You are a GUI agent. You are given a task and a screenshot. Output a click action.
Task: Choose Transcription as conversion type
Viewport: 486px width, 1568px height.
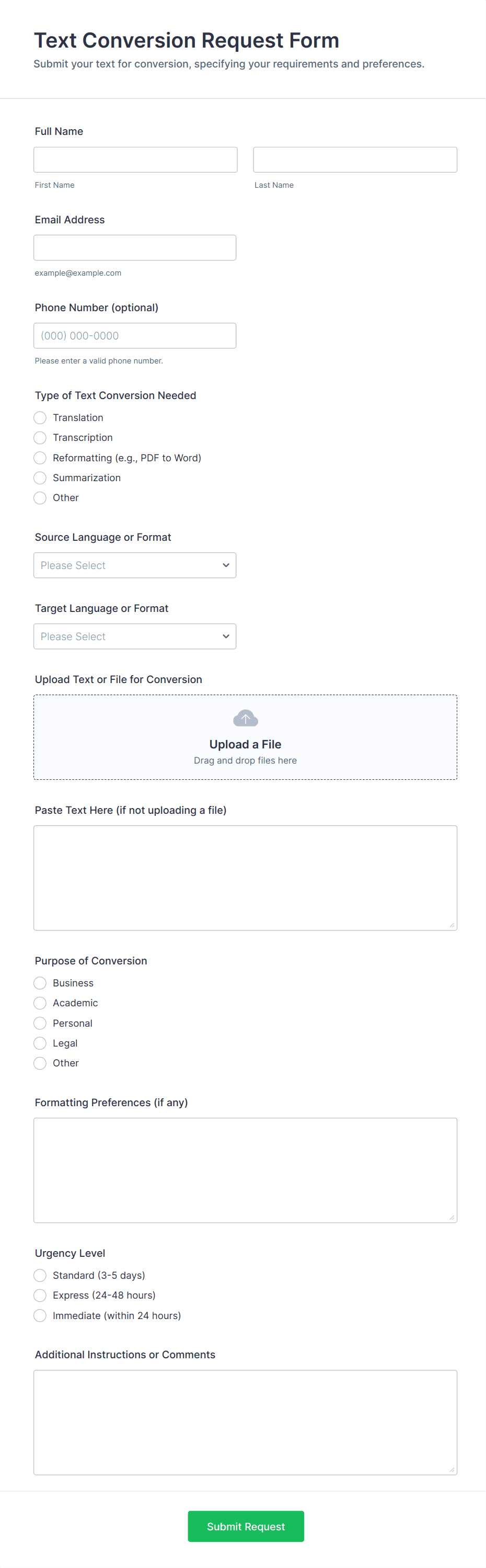(40, 438)
